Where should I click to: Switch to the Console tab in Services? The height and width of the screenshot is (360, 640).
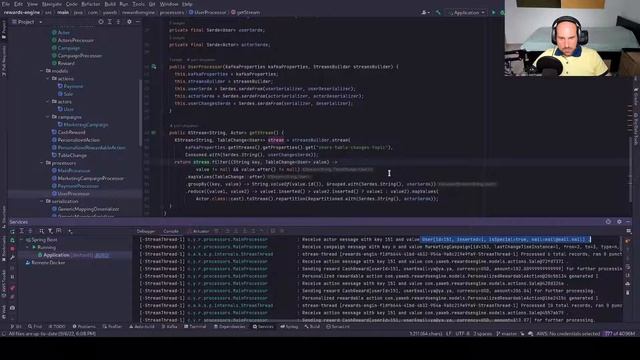click(171, 231)
